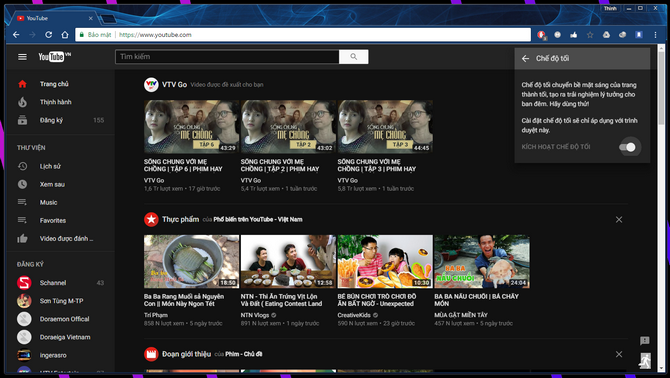Go back with the browser back arrow
Image resolution: width=670 pixels, height=378 pixels.
(x=16, y=35)
